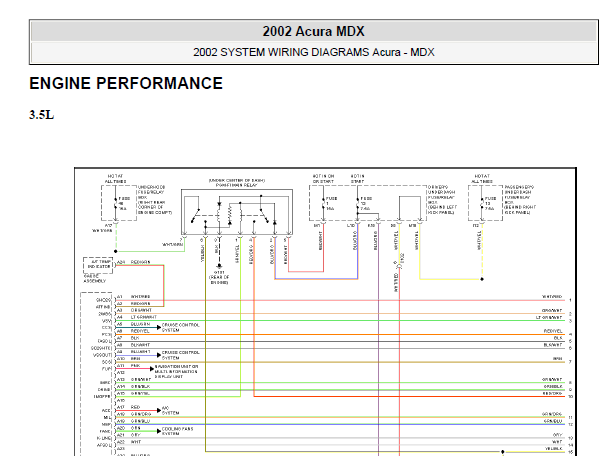Viewport: 603px width, 456px height.
Task: Click "HOT AT ALL TIMES" above underhood fuse box
Action: (x=115, y=179)
